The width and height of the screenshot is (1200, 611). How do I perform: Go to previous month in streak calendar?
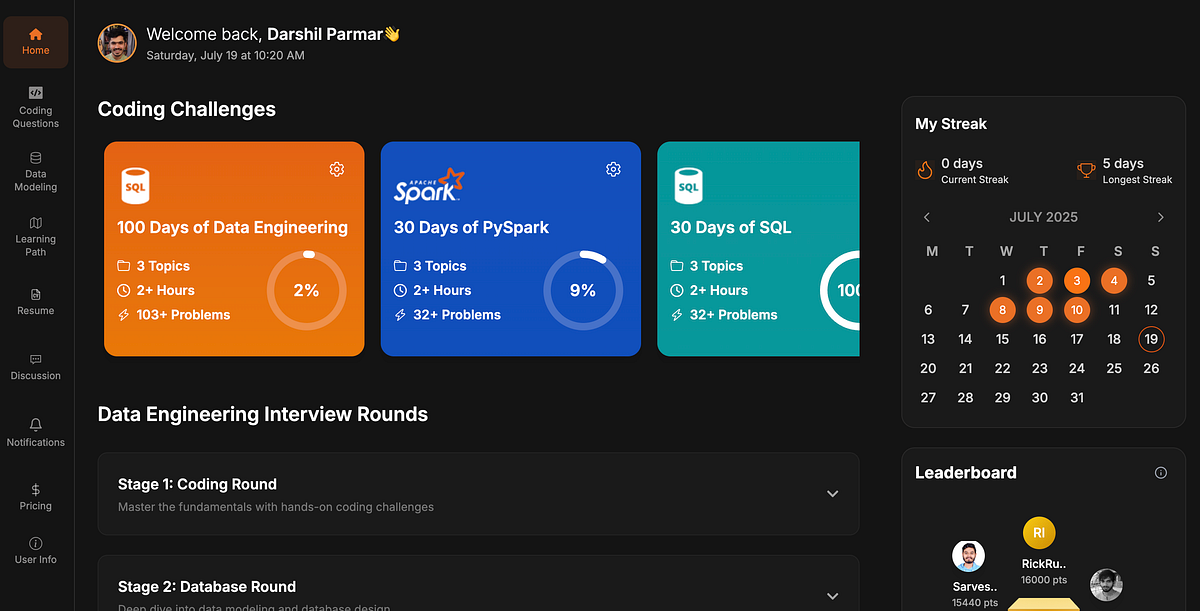[926, 216]
